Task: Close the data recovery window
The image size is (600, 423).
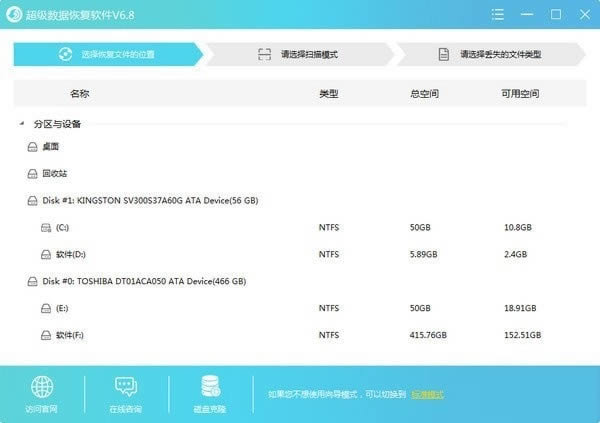Action: pos(585,15)
